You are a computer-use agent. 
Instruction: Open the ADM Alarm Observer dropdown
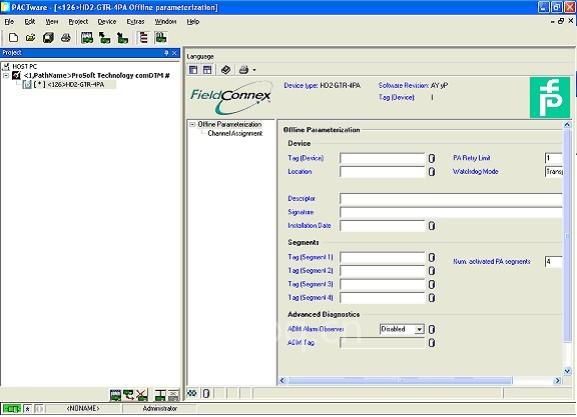coord(419,329)
